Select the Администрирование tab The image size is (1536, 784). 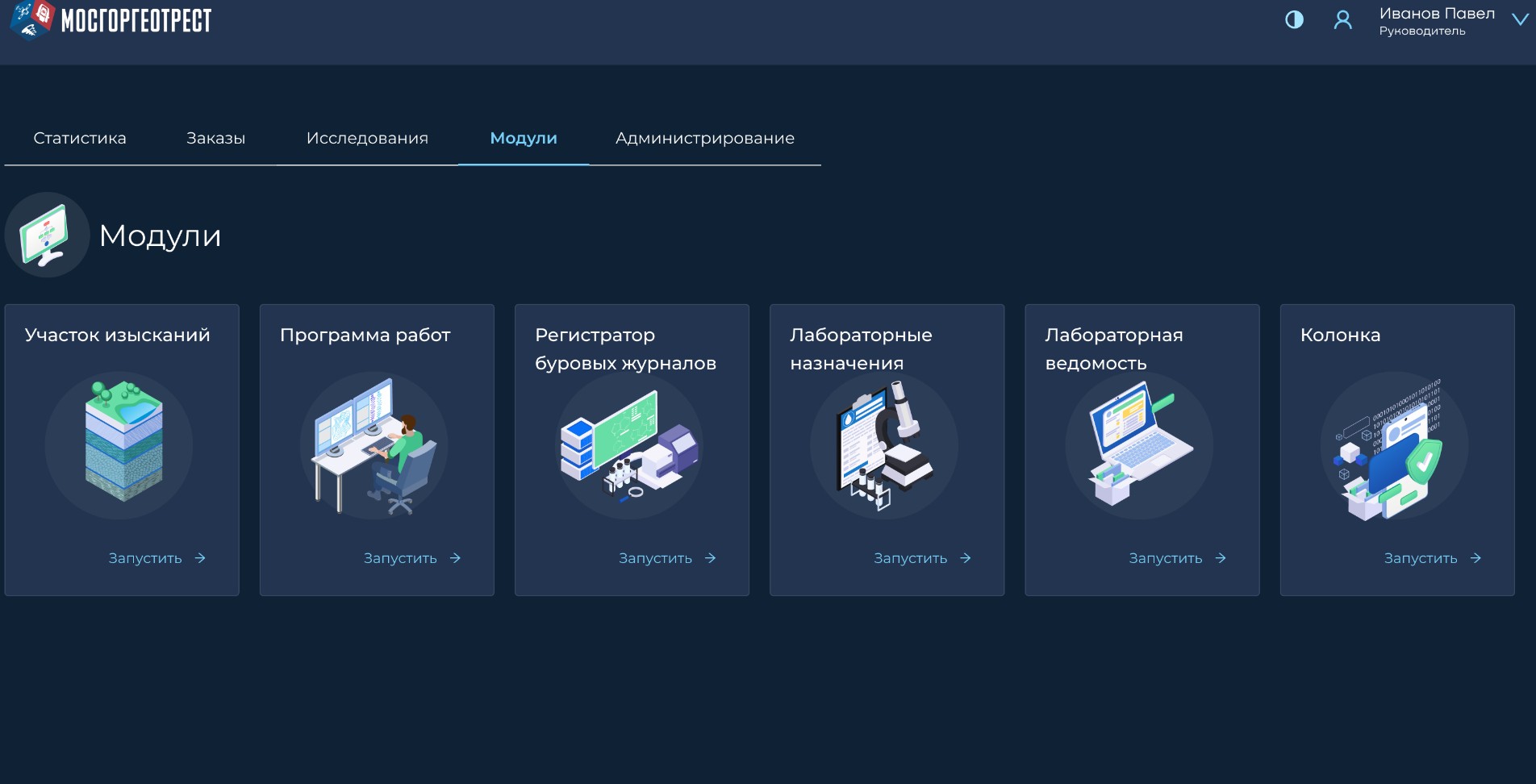pos(704,138)
